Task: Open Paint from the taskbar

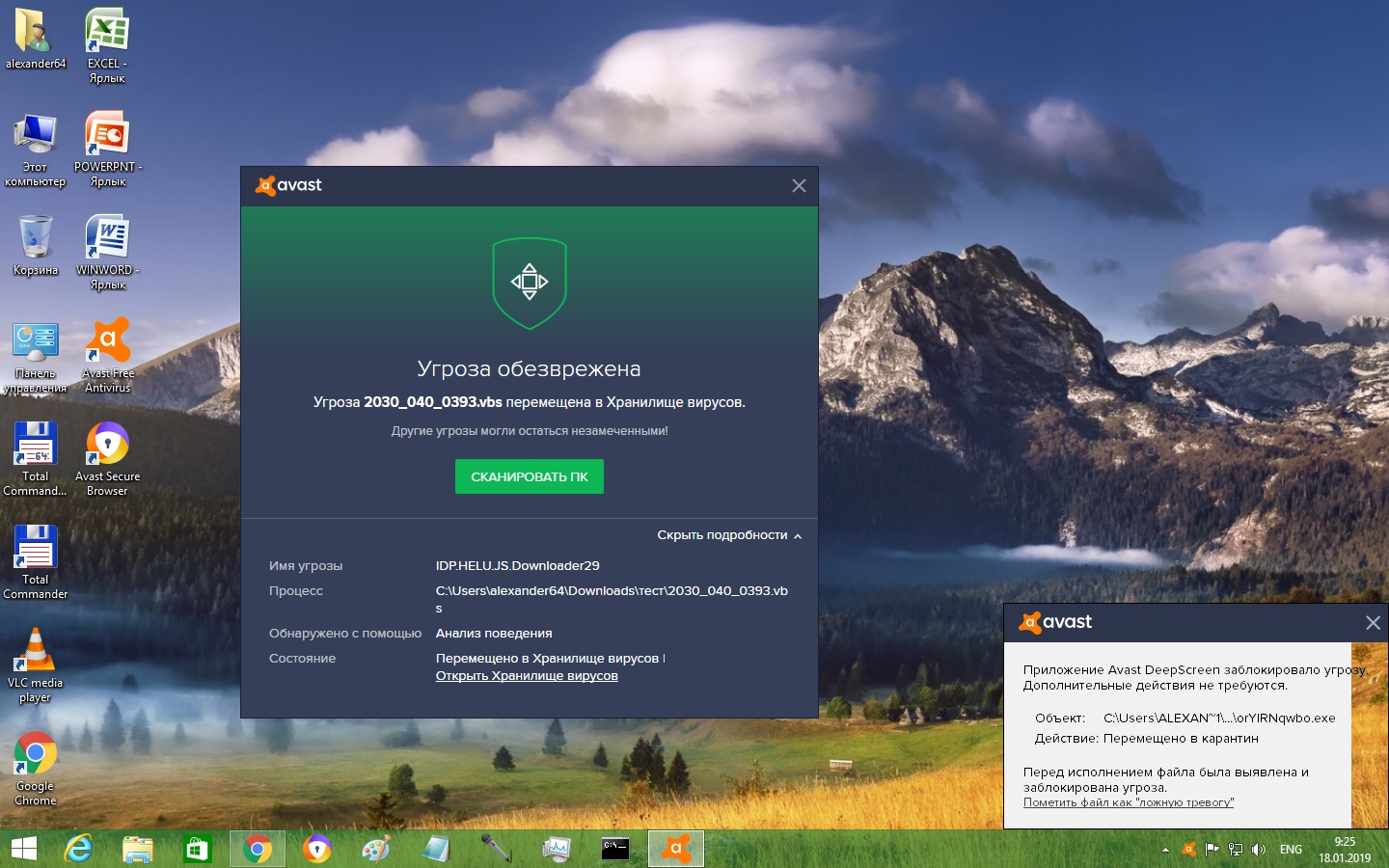Action: [377, 849]
